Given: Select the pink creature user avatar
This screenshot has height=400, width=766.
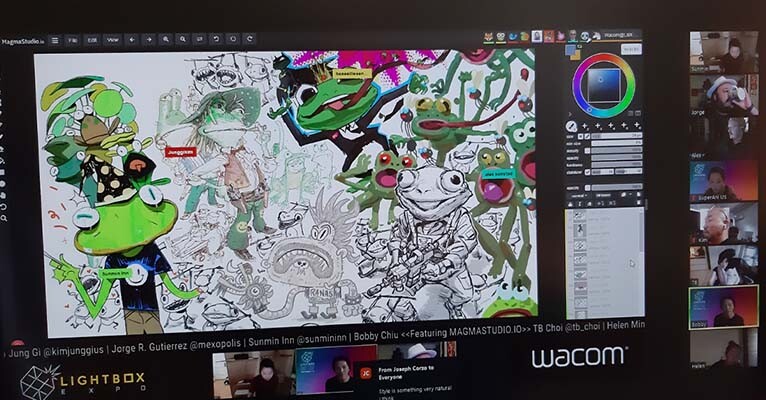Looking at the screenshot, I should [560, 37].
